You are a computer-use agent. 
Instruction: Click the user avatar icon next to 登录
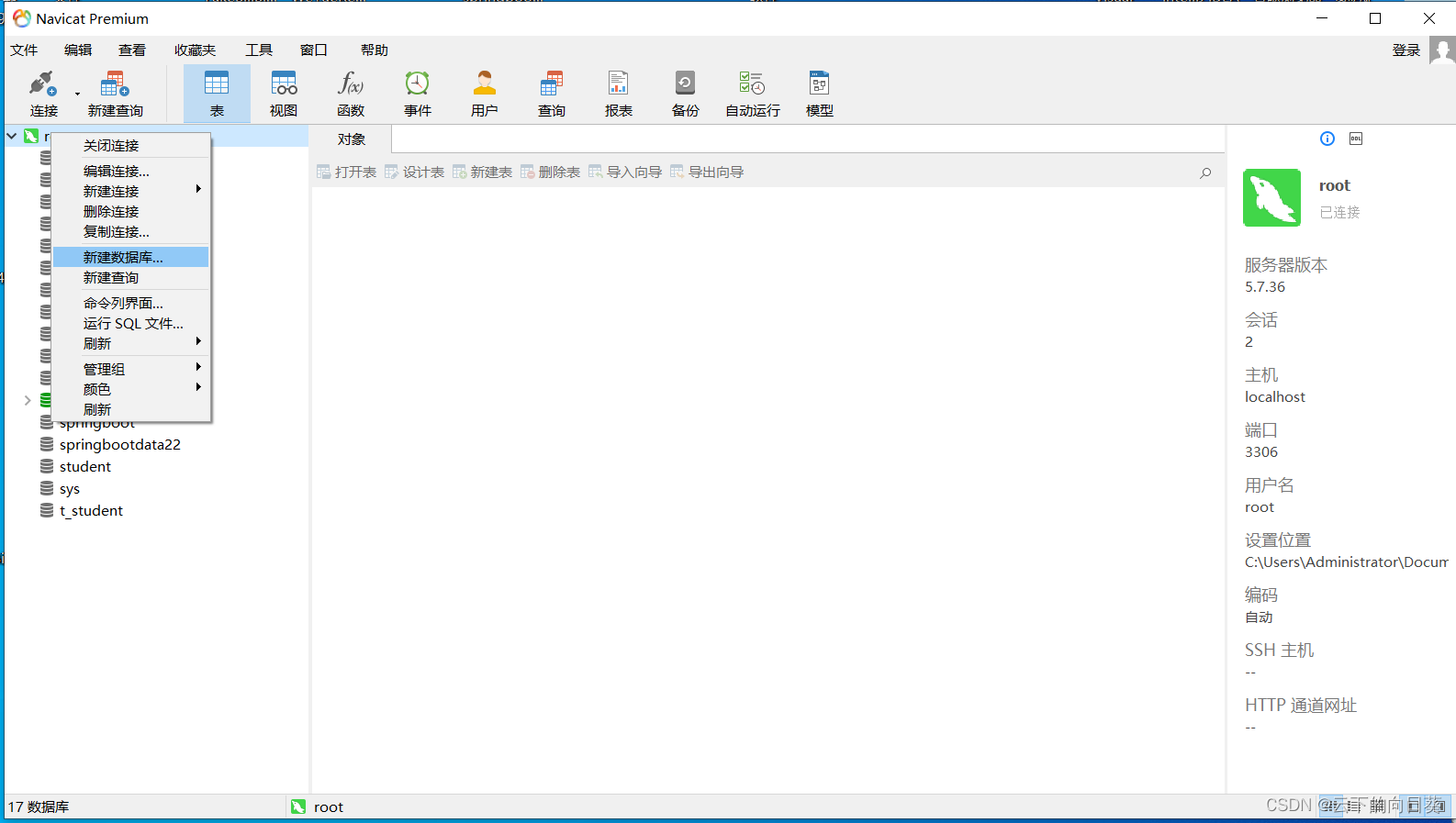pos(1442,50)
